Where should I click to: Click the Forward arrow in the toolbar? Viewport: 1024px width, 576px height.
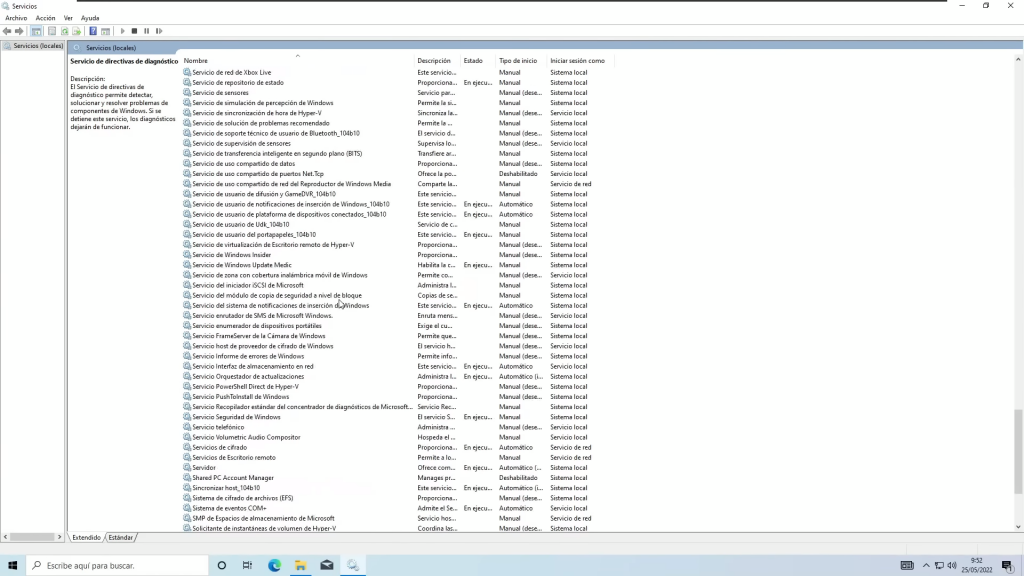(19, 31)
